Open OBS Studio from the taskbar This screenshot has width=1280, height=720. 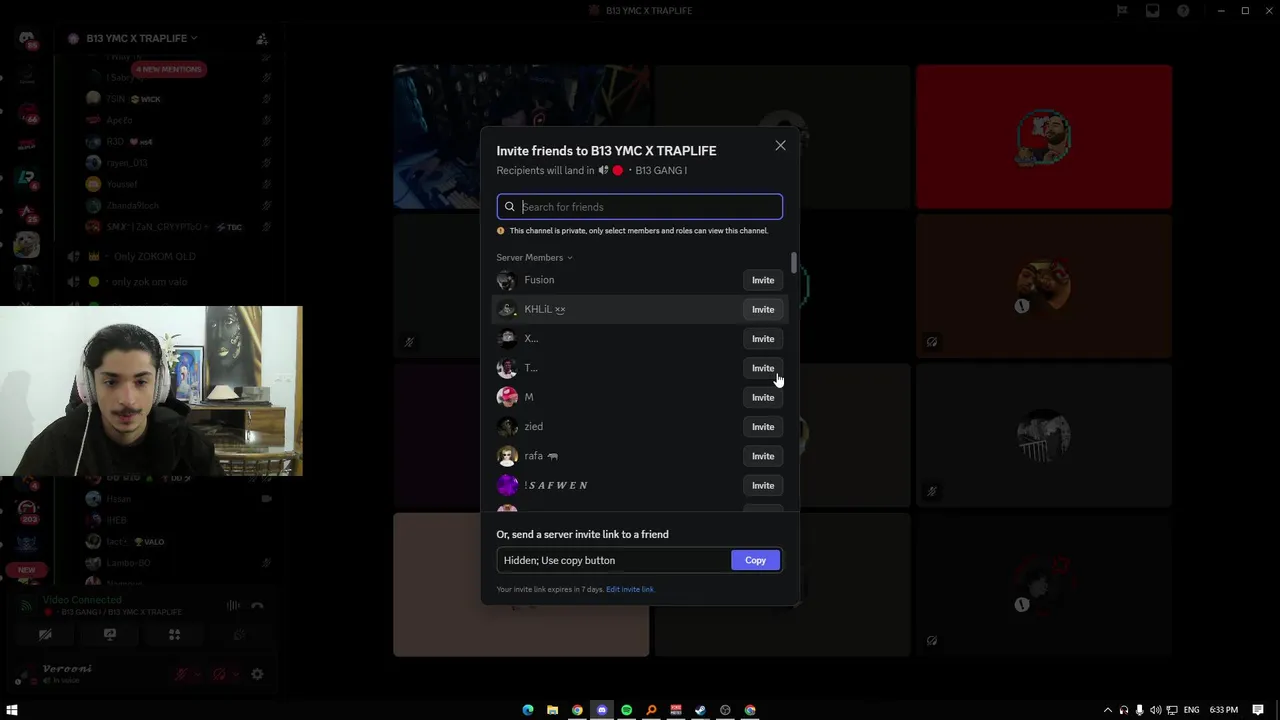coord(725,710)
